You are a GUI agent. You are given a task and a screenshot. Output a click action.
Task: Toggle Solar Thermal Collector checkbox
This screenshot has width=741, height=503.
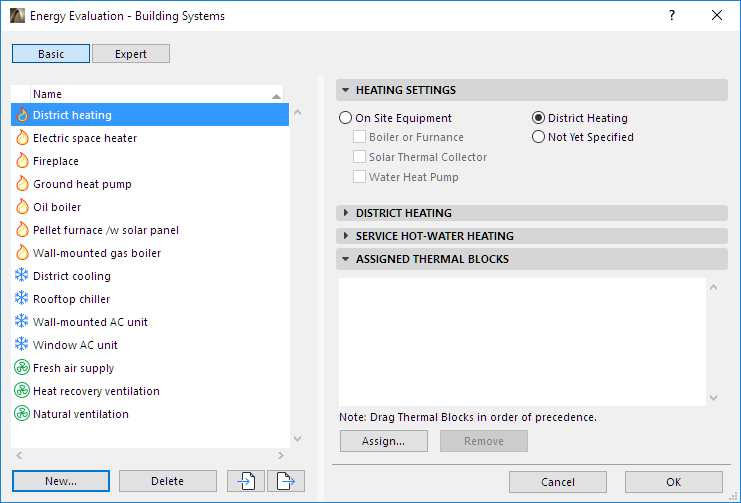(359, 157)
